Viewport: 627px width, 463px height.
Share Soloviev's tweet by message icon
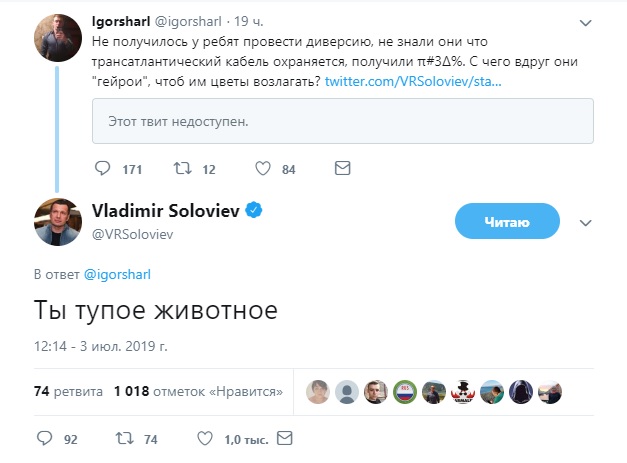tap(284, 438)
